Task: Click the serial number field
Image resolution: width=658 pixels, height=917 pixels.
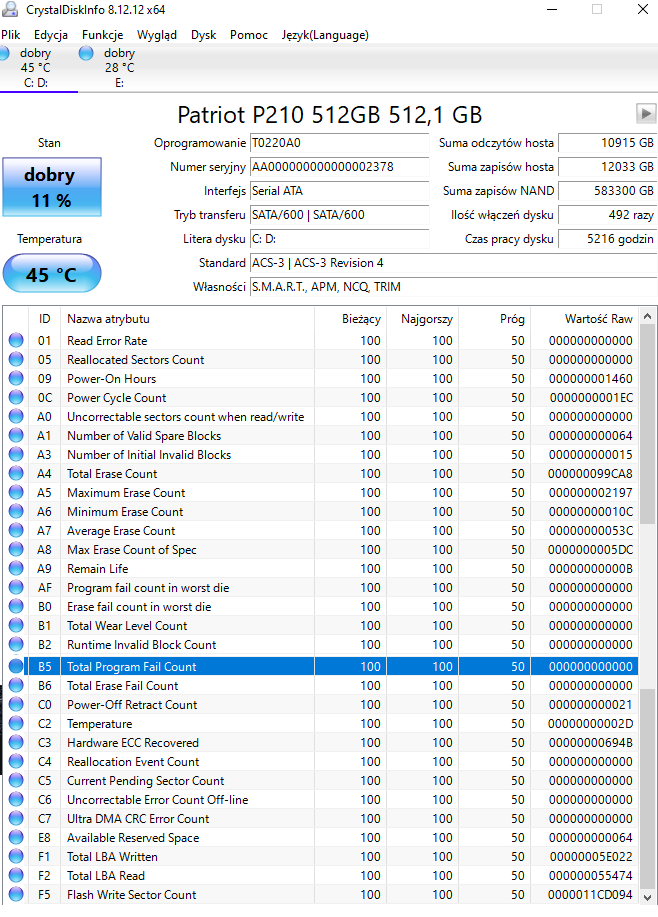Action: tap(339, 167)
